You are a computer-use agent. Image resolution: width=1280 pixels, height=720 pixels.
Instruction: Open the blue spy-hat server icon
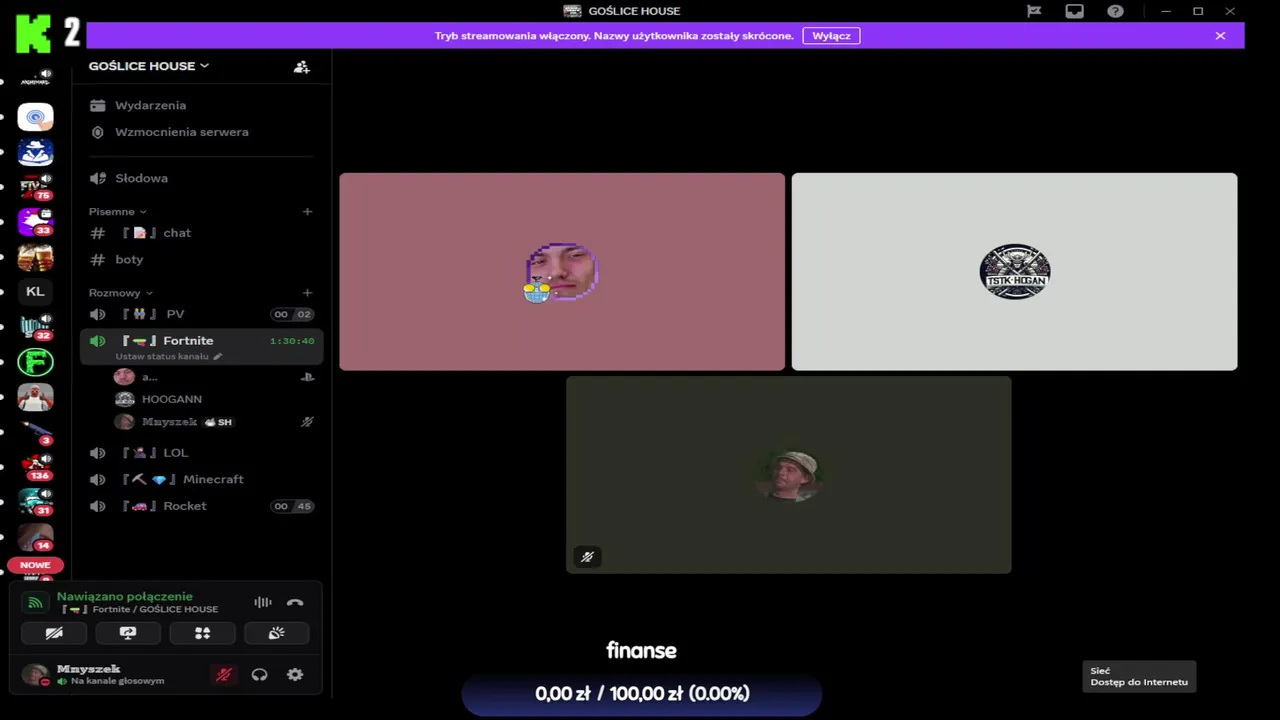pos(35,152)
